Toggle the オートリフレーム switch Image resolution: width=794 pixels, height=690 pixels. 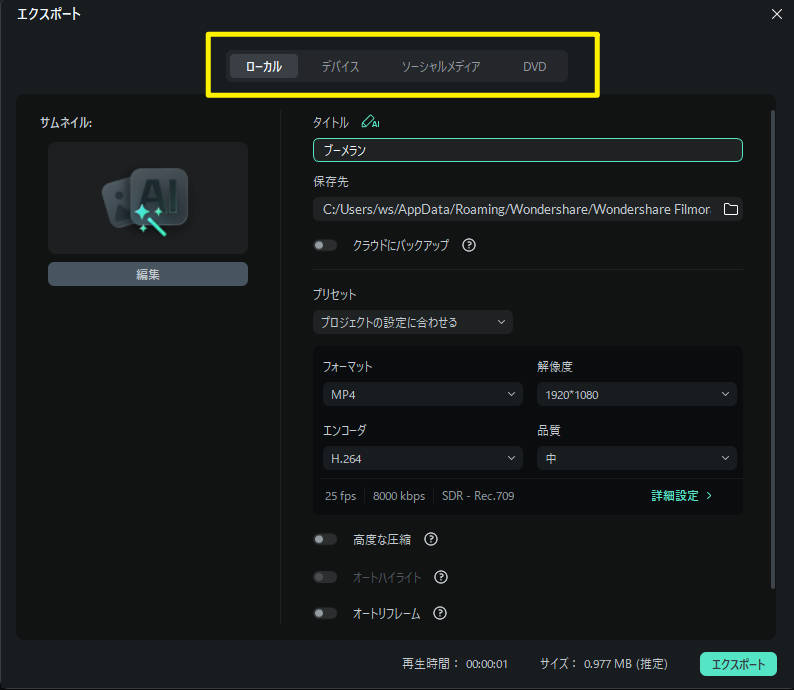click(x=325, y=613)
